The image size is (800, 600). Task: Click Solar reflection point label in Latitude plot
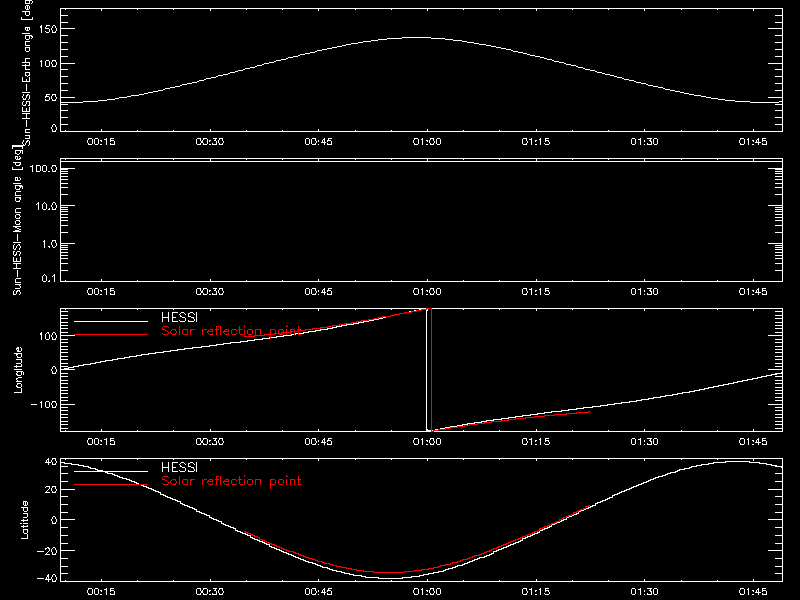pos(231,481)
